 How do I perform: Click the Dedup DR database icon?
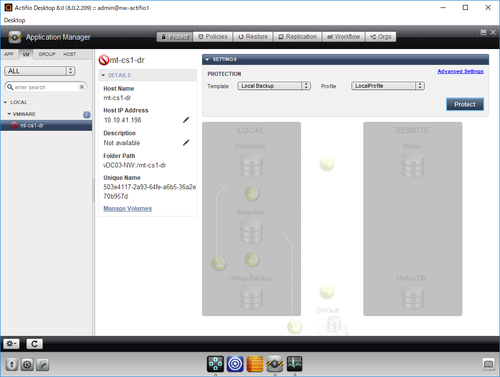[413, 296]
